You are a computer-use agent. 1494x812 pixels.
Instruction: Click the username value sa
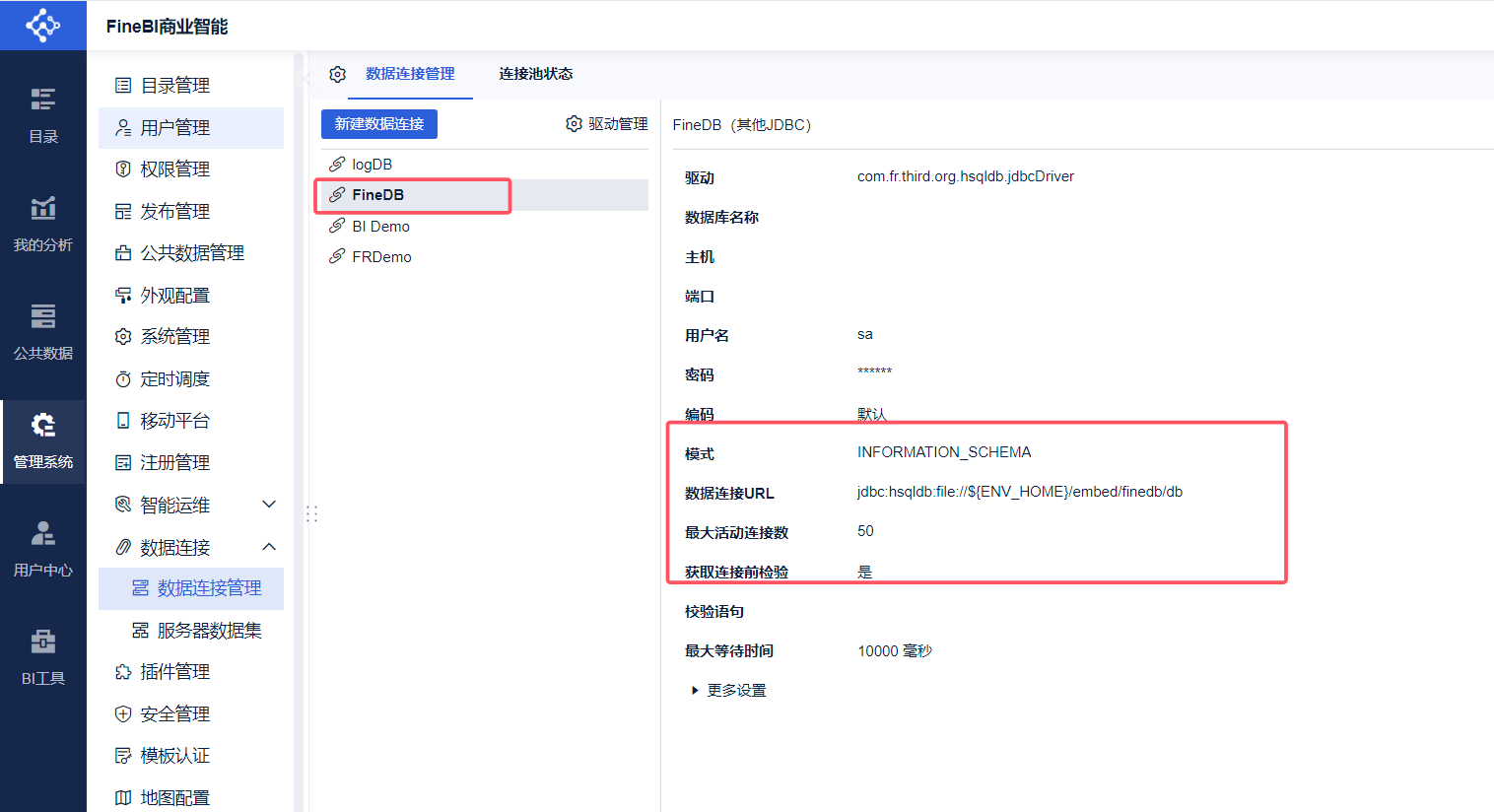click(865, 334)
